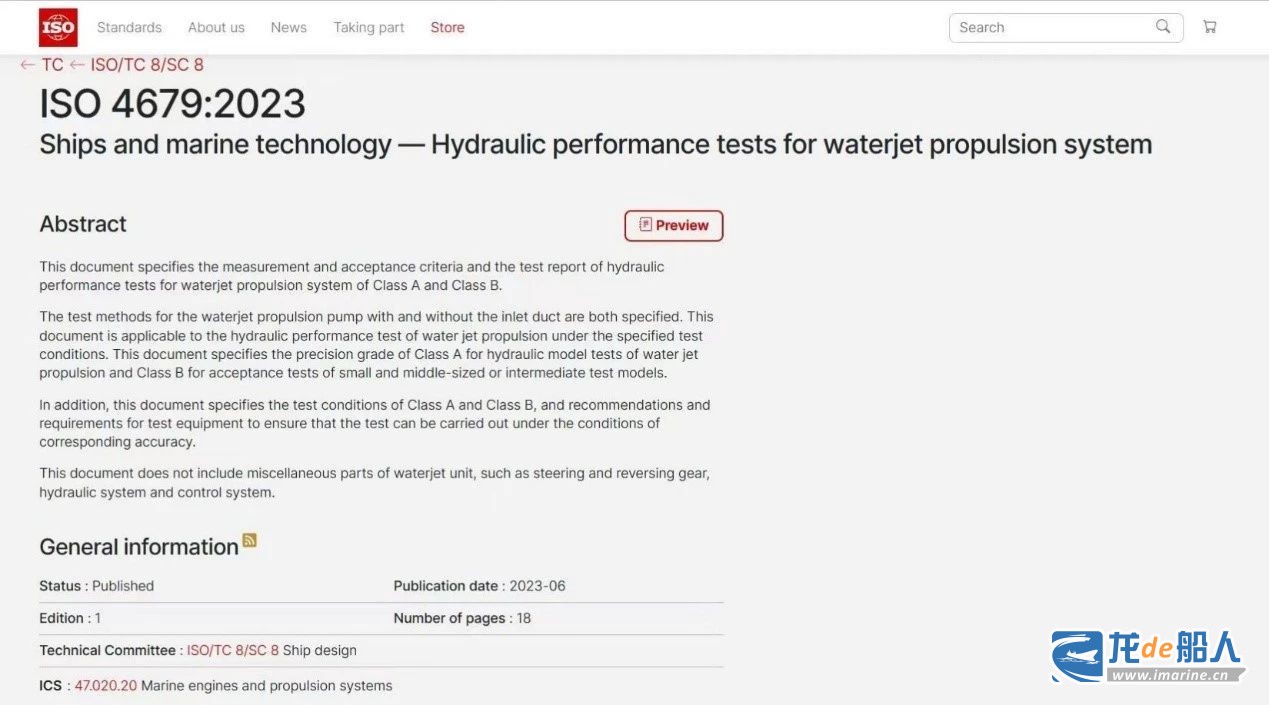The image size is (1269, 705).
Task: Open the News section
Action: click(288, 28)
